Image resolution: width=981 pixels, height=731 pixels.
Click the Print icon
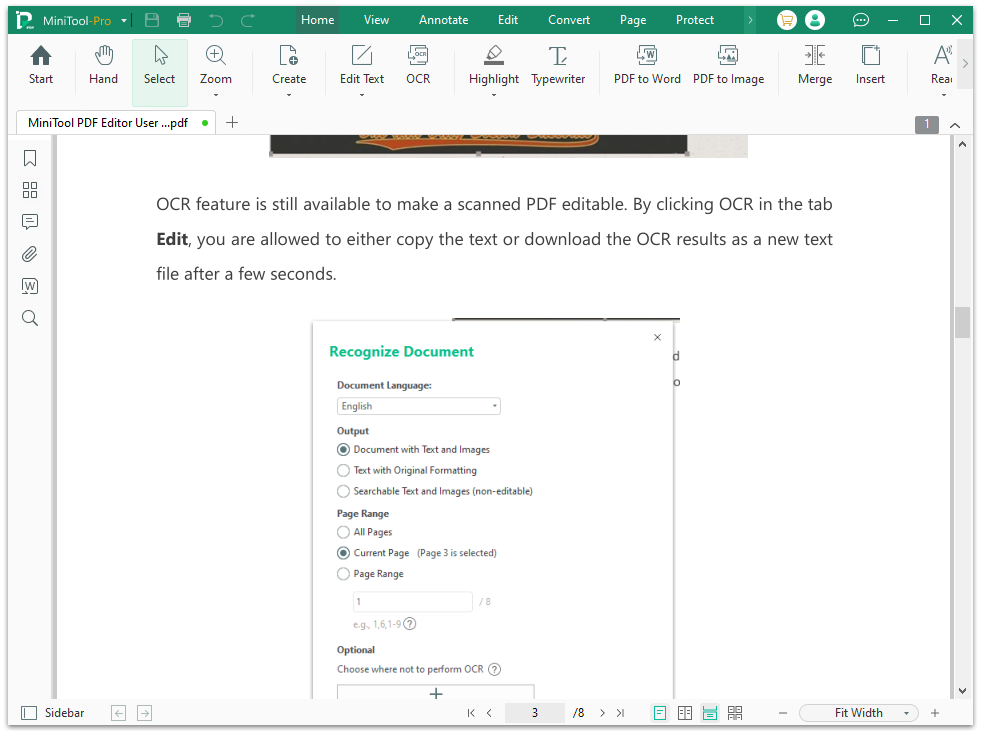coord(184,20)
